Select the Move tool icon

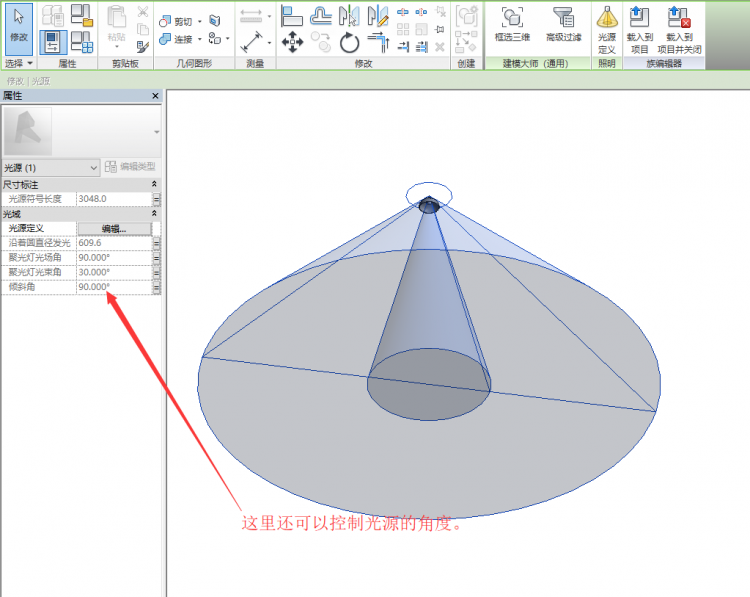(x=292, y=42)
